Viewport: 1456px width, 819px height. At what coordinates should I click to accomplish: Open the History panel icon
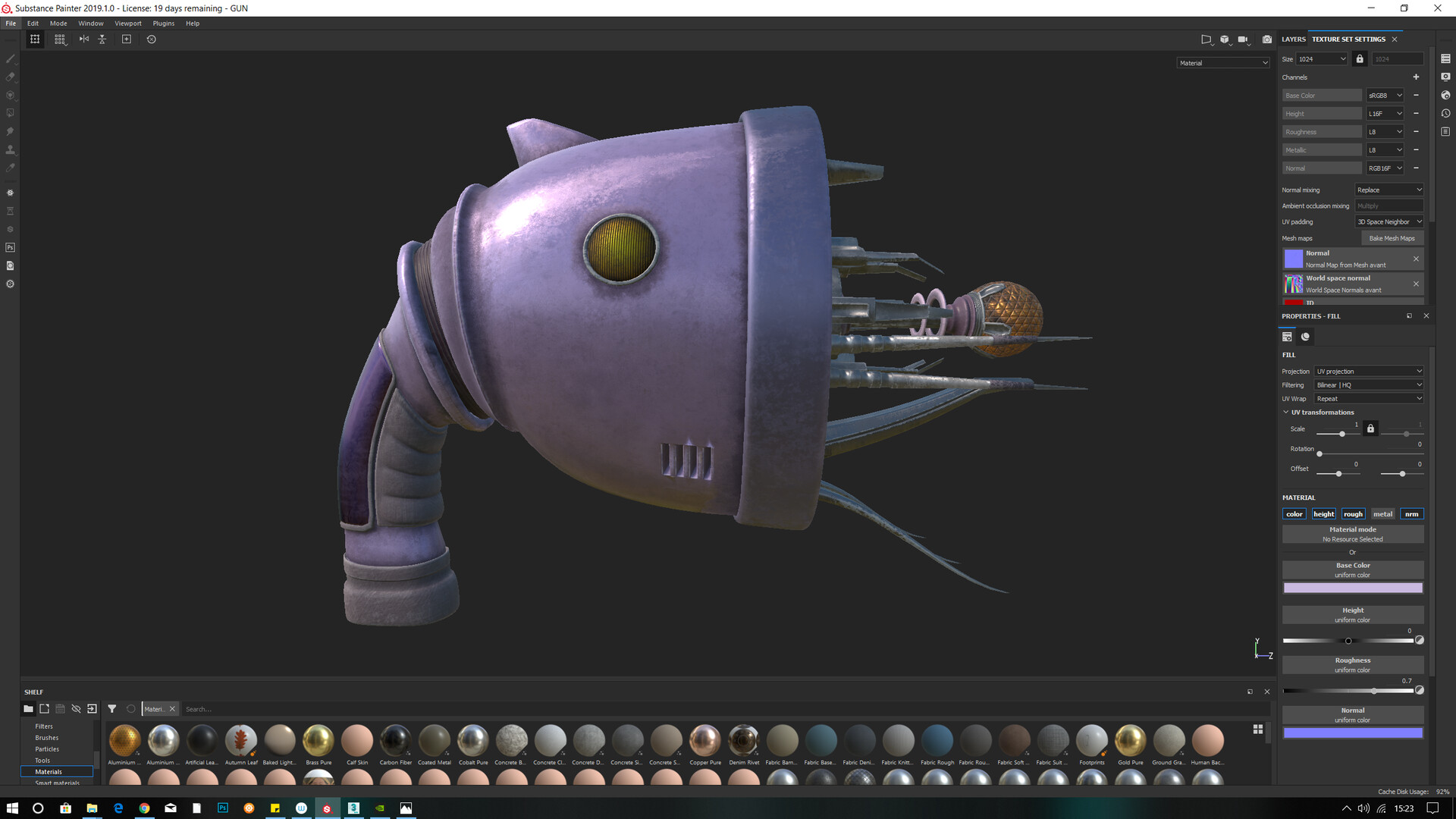point(1445,113)
